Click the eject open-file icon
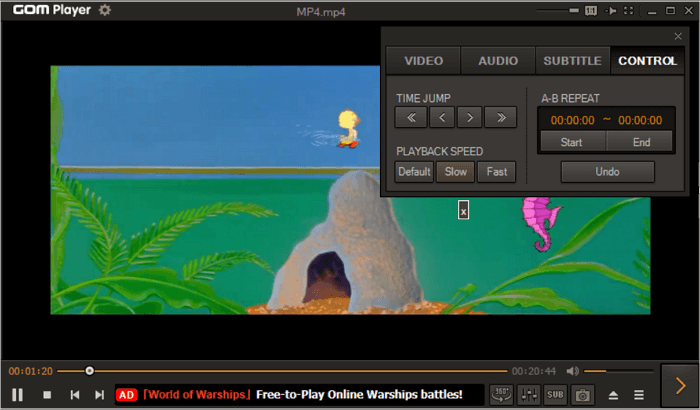Viewport: 700px width, 410px height. (614, 395)
